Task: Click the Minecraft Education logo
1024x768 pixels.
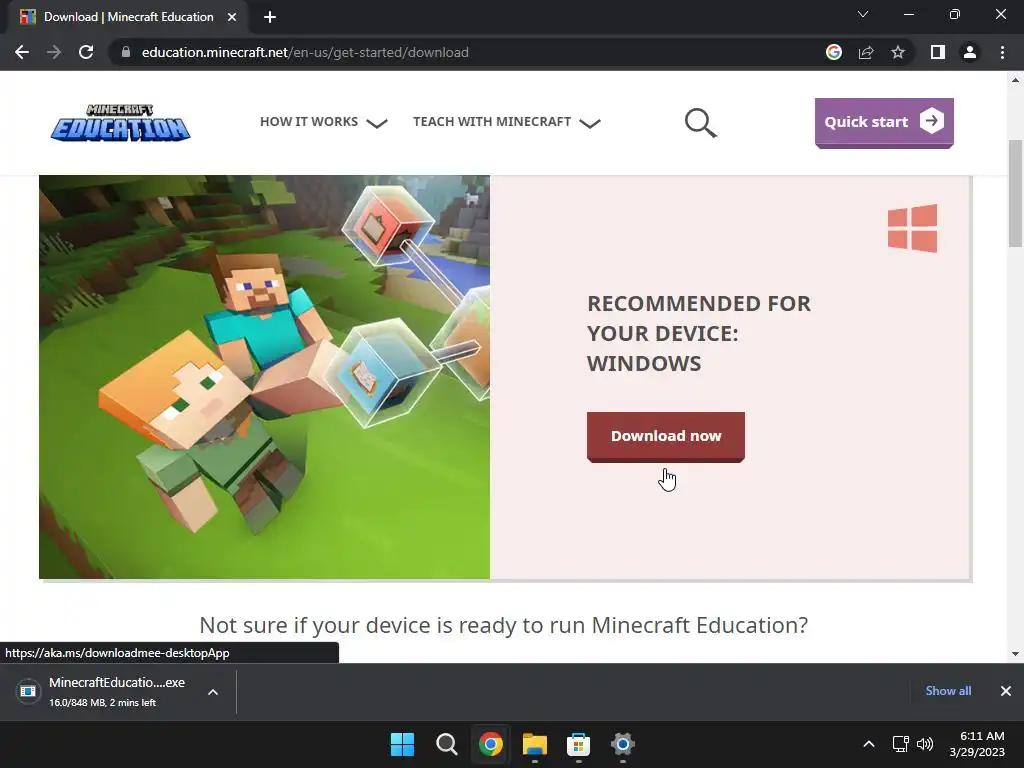Action: pos(121,122)
